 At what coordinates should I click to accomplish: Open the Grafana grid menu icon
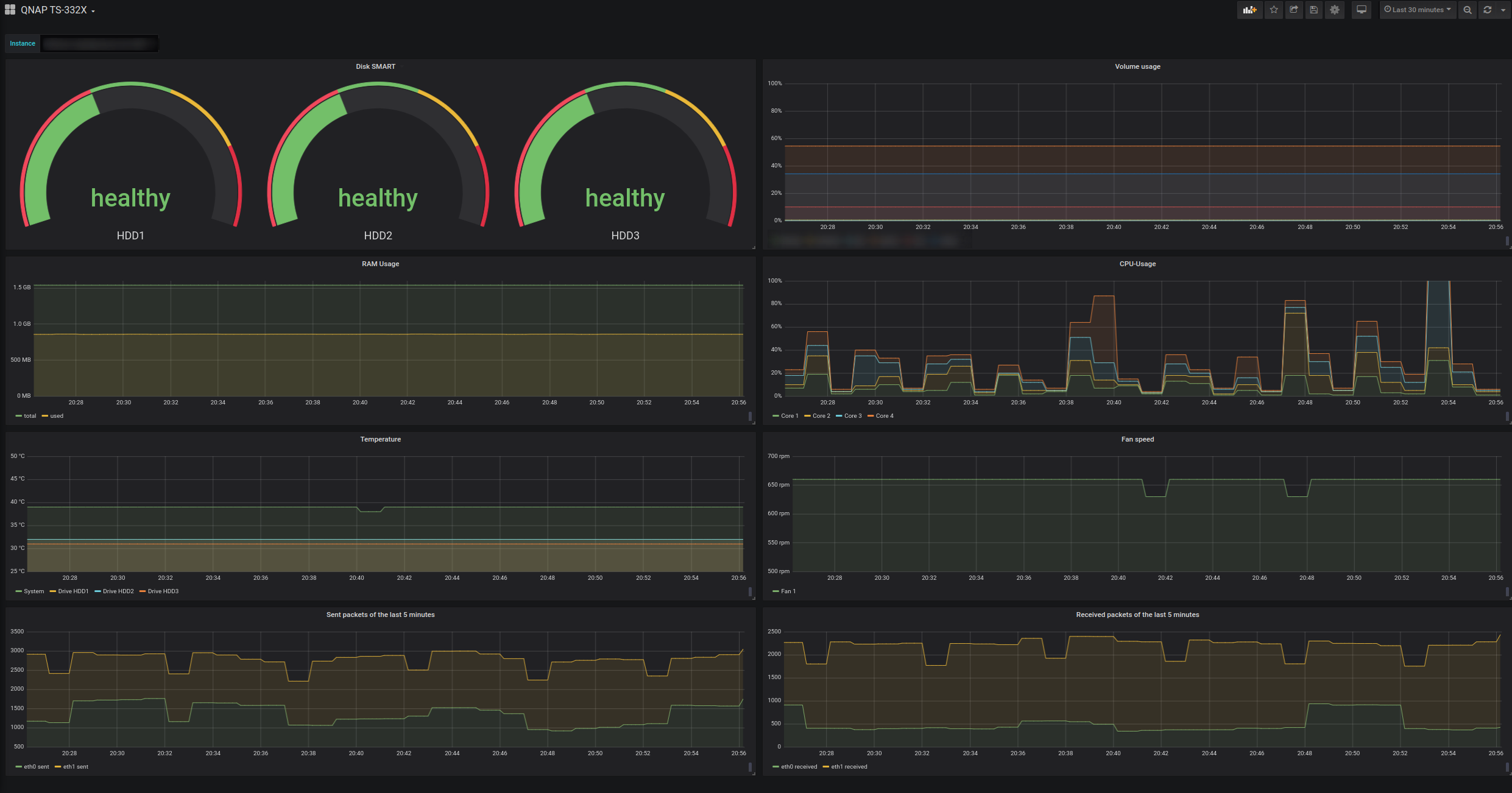click(x=10, y=10)
